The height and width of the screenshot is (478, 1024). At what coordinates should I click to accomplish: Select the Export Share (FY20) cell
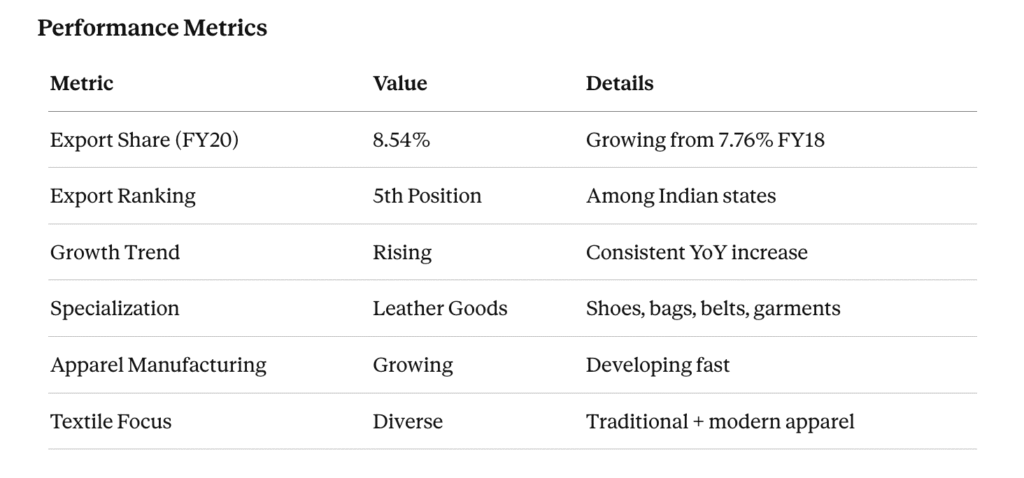coord(144,140)
